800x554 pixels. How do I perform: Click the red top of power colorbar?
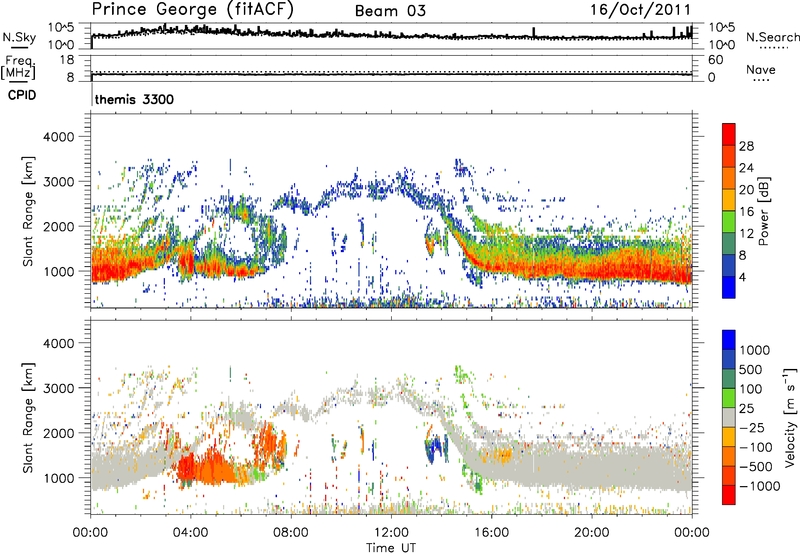pos(729,134)
